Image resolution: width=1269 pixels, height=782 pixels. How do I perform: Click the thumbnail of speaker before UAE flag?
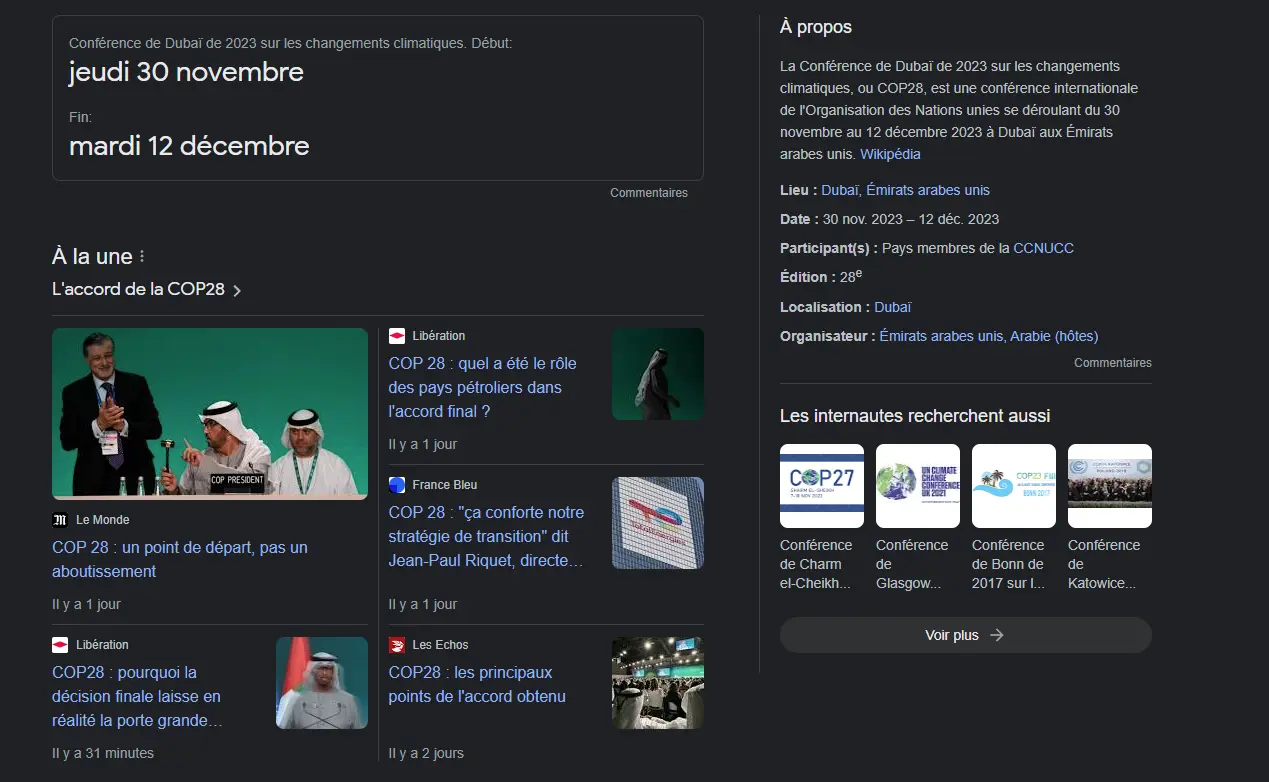click(x=322, y=683)
